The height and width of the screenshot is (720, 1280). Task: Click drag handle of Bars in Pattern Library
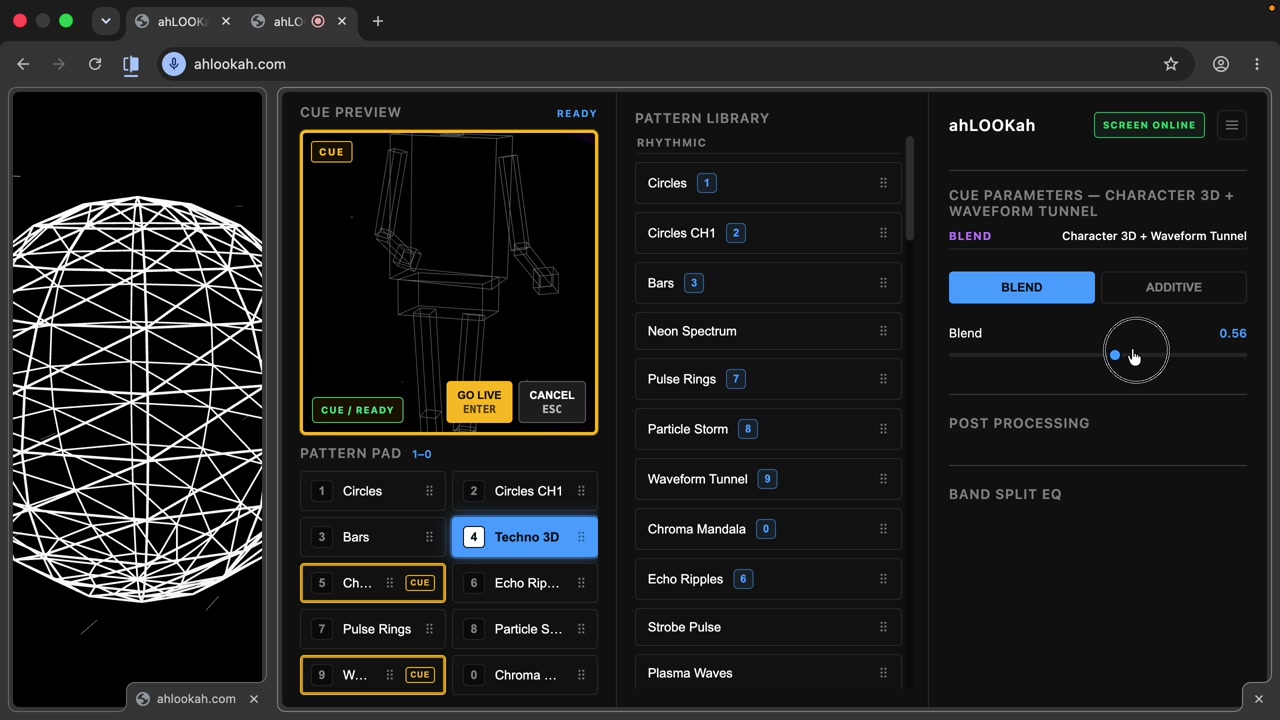pyautogui.click(x=883, y=283)
